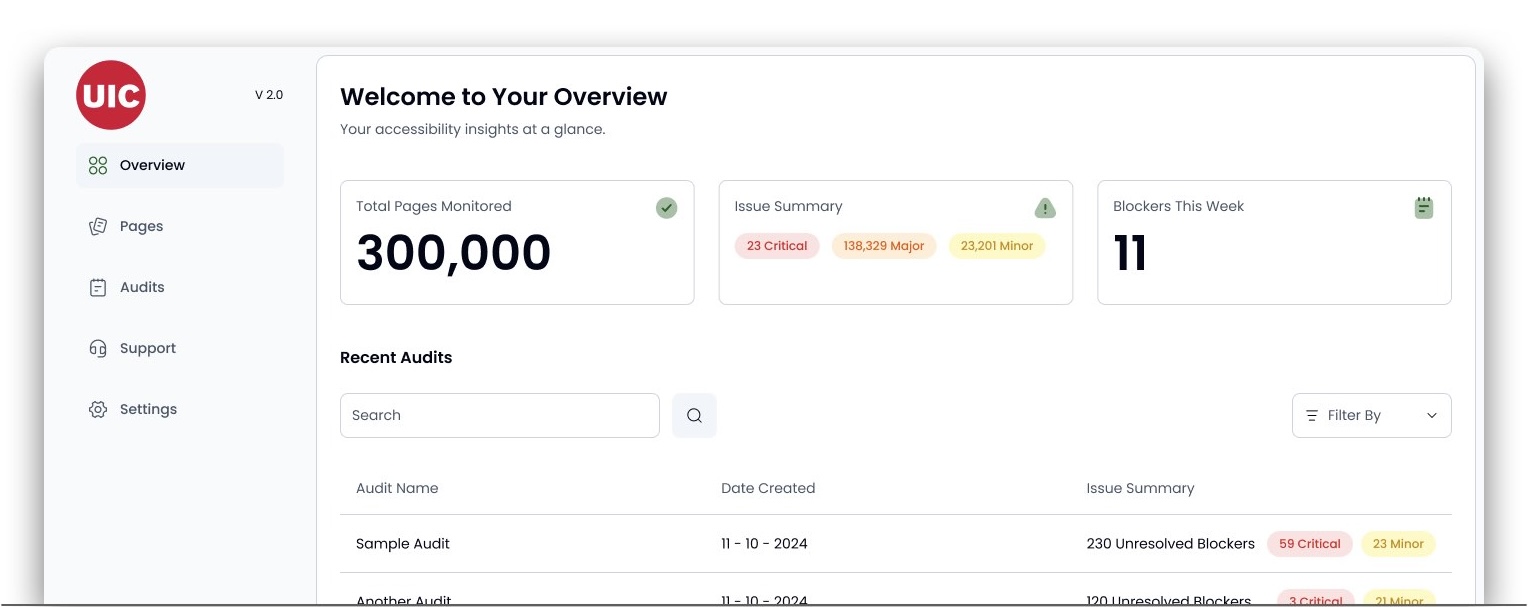Click the 300,000 total pages value
The image size is (1528, 607).
coord(454,254)
